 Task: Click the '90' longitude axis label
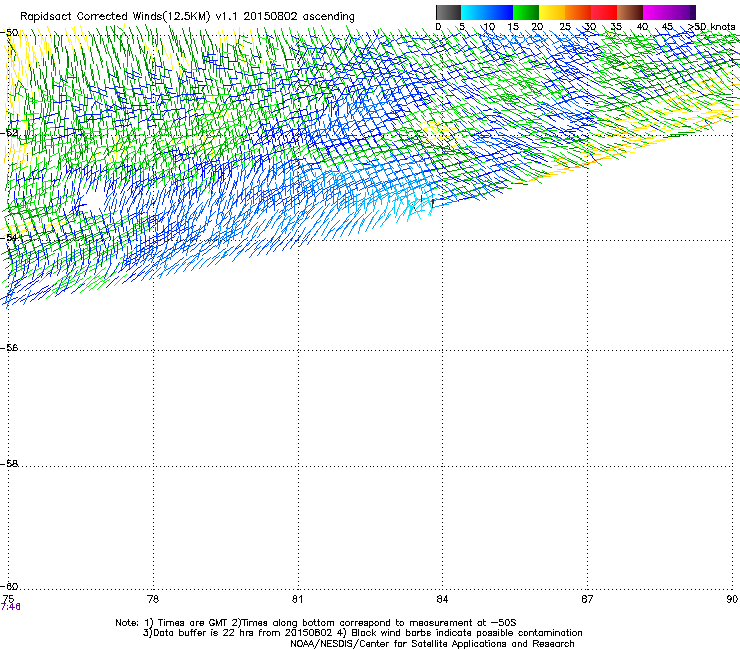pyautogui.click(x=732, y=599)
